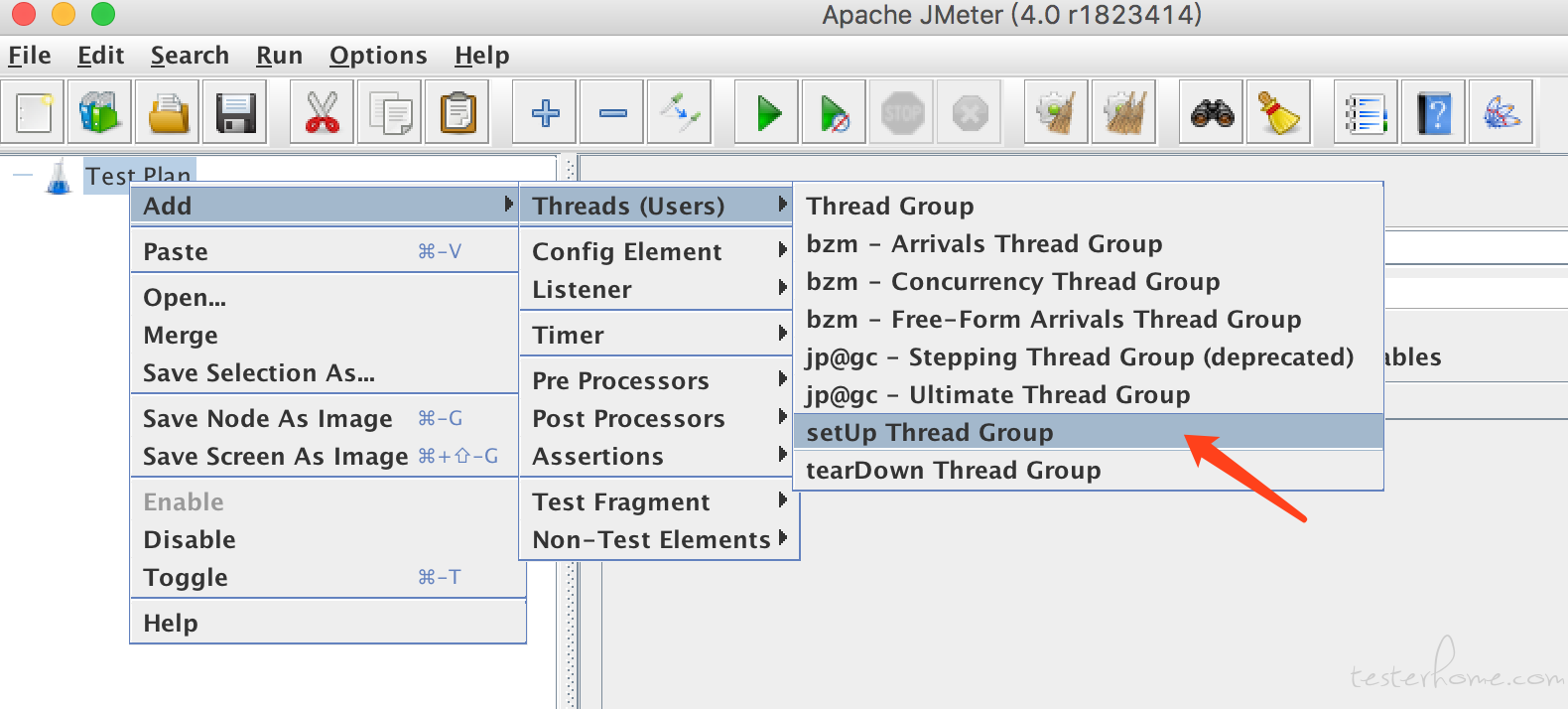Open the Function Helper list icon
Viewport: 1568px width, 709px height.
click(x=1366, y=112)
